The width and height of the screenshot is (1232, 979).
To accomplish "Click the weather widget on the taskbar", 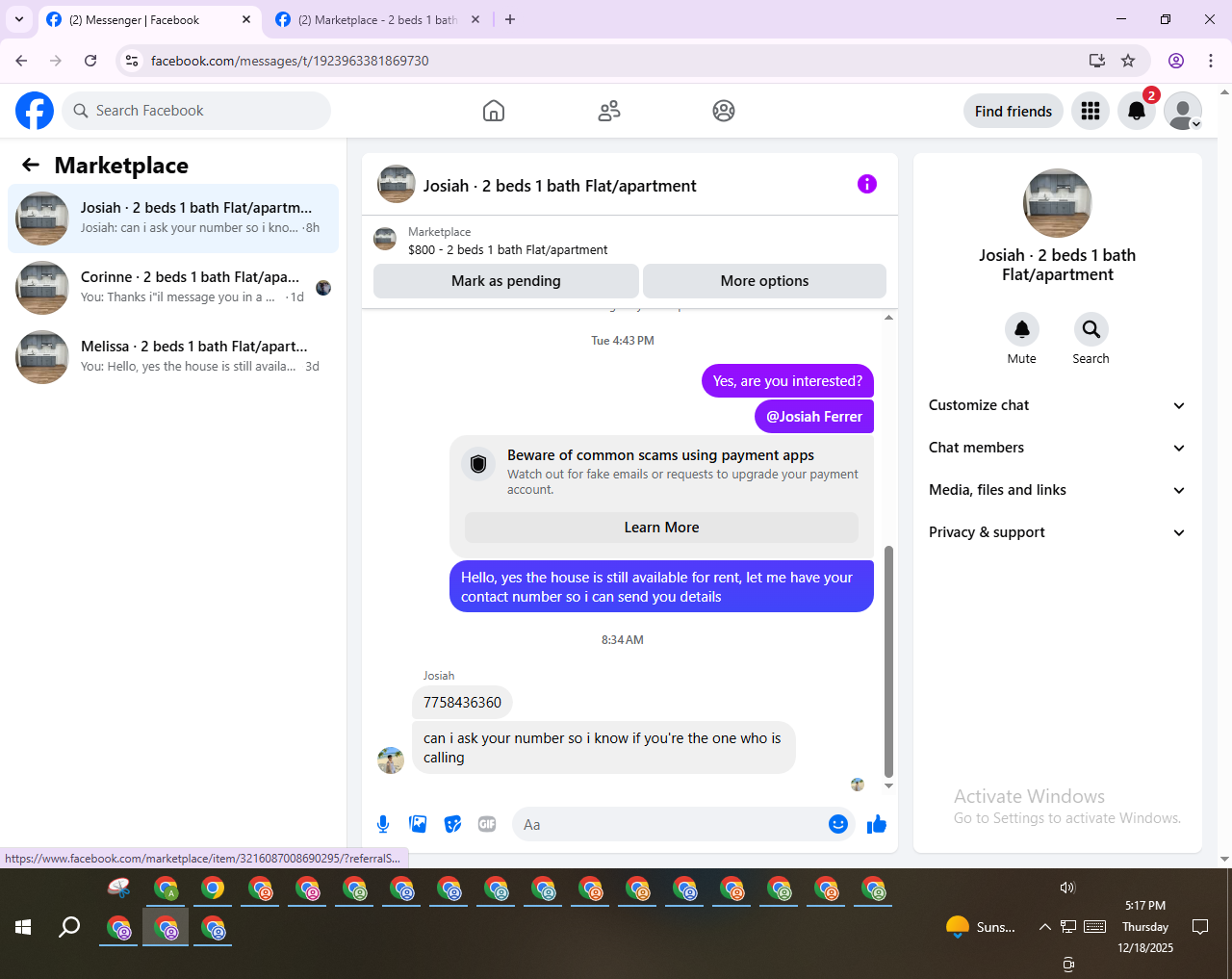I will [x=981, y=927].
